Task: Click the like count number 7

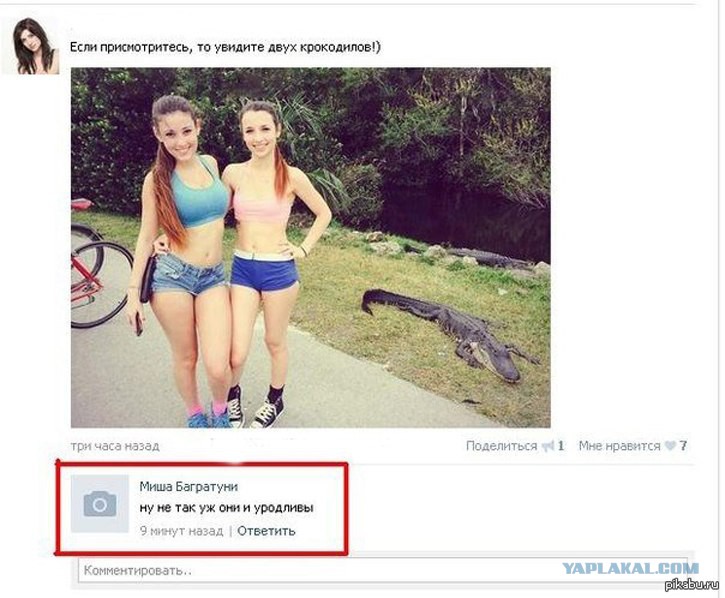Action: point(683,446)
